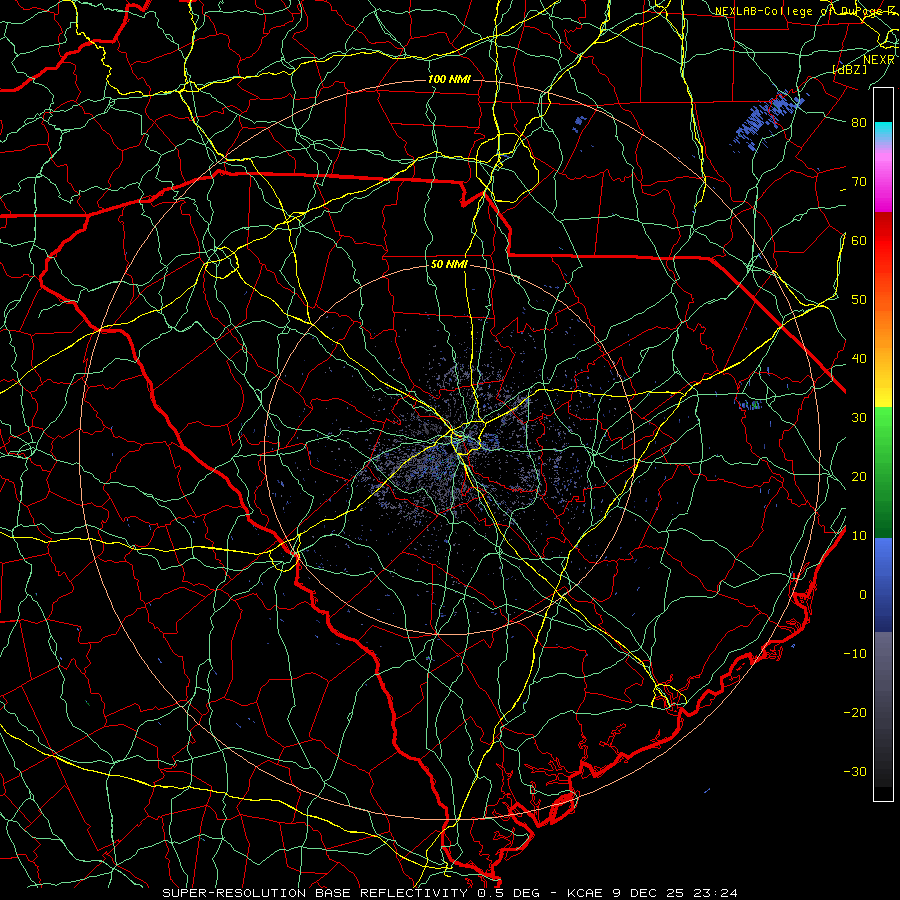
Task: Click the 20 value on the dBZ scale
Action: point(859,477)
